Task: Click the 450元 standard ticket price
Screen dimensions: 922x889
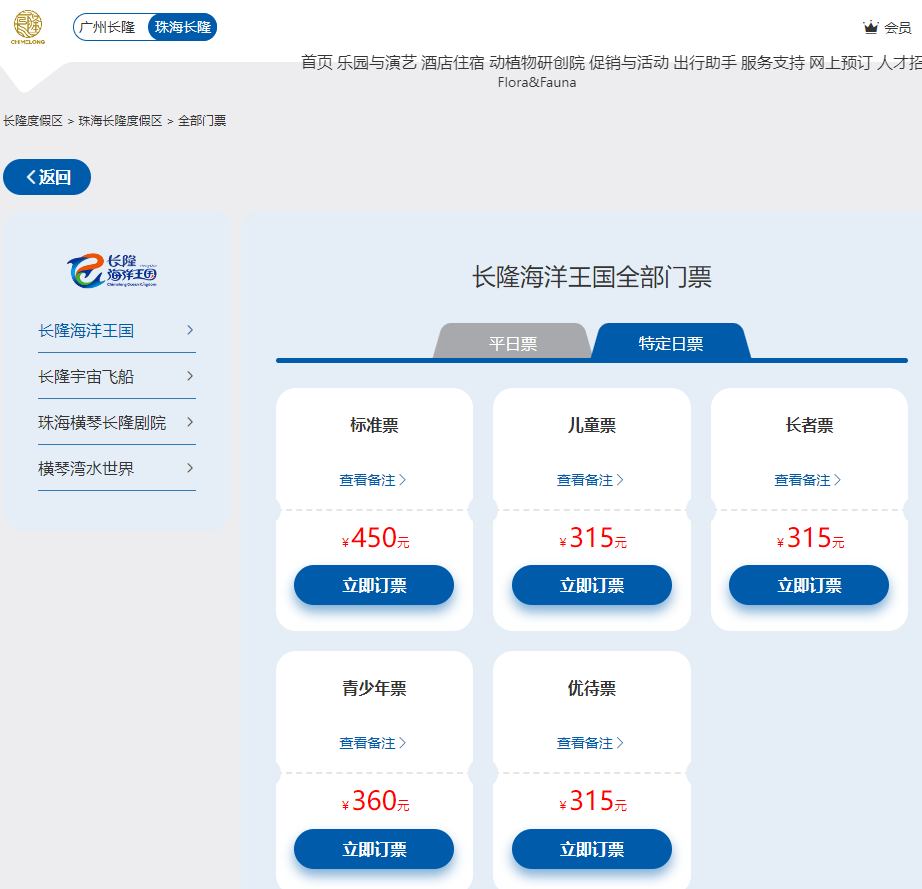Action: point(376,538)
